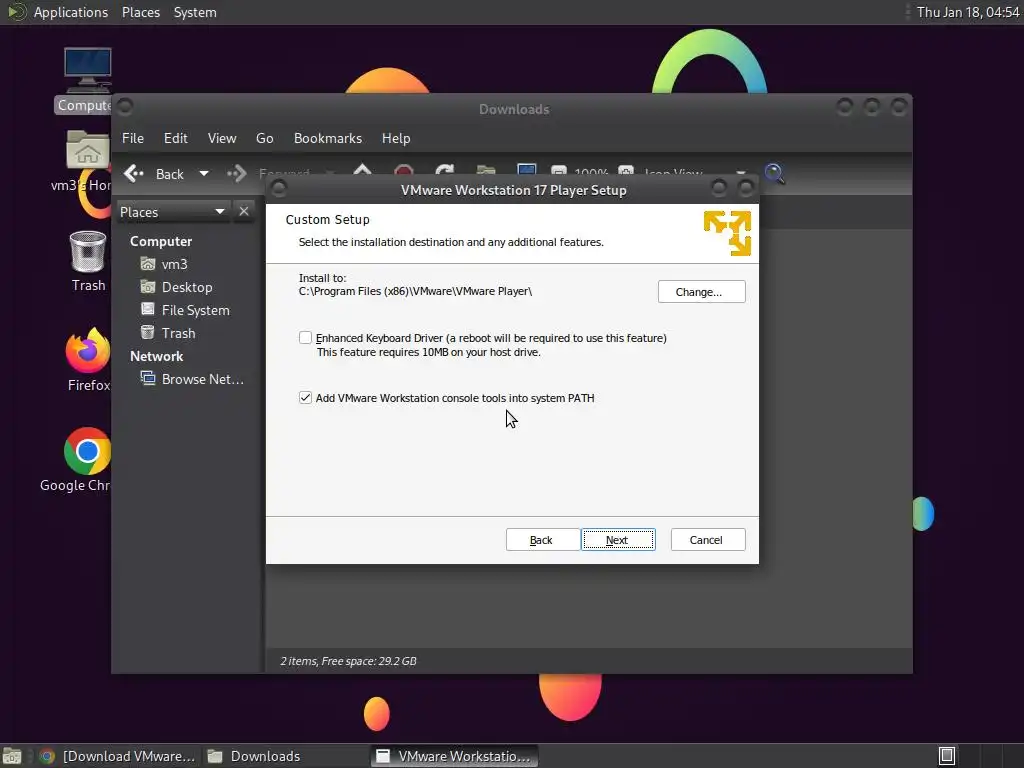Open the Help menu in Downloads window
Screen dimensions: 1024x768
coord(396,138)
